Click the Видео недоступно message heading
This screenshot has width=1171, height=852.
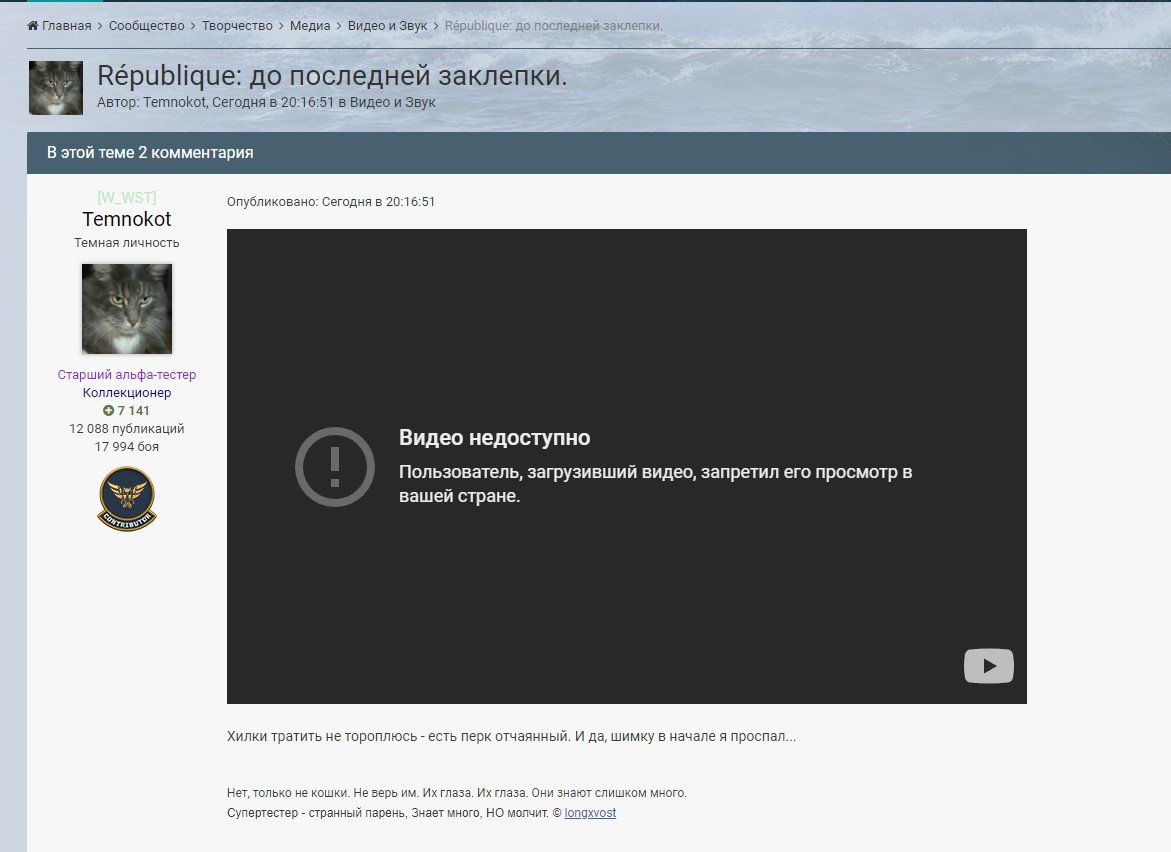coord(494,438)
